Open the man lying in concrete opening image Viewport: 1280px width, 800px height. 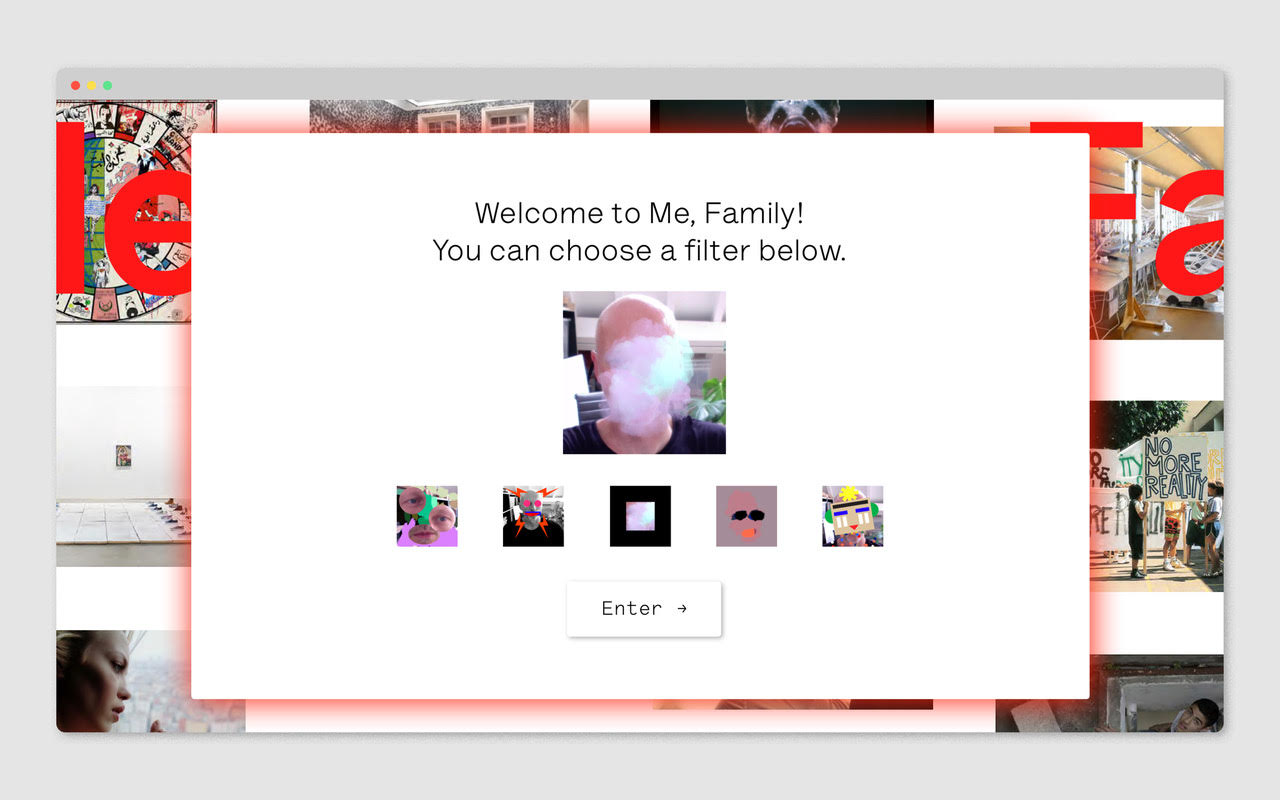pyautogui.click(x=1157, y=693)
